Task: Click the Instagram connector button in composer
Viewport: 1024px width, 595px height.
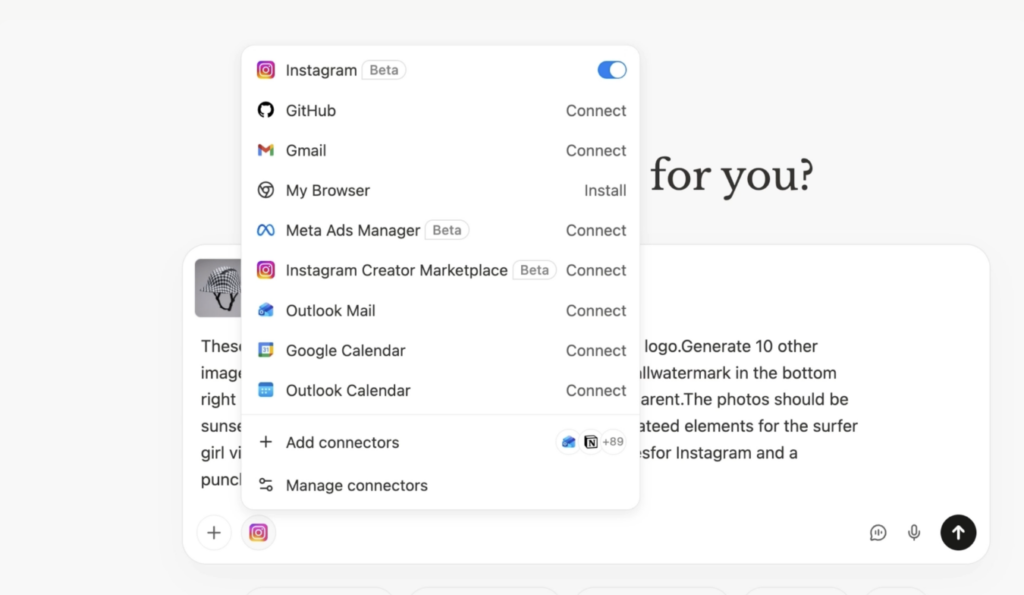Action: (258, 532)
